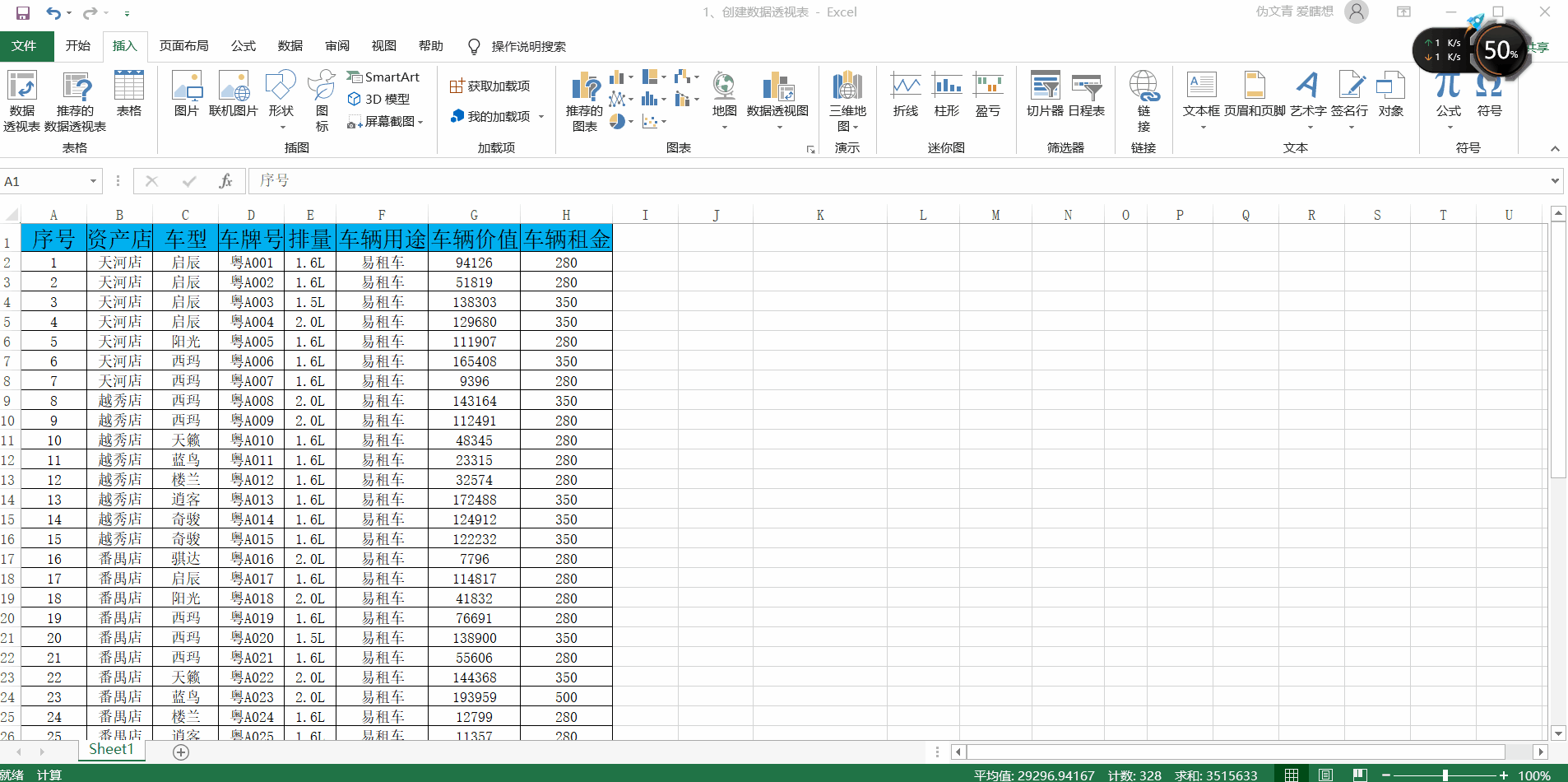Expand the Screenshot (屏幕截图) dropdown
The width and height of the screenshot is (1568, 782).
(x=420, y=122)
